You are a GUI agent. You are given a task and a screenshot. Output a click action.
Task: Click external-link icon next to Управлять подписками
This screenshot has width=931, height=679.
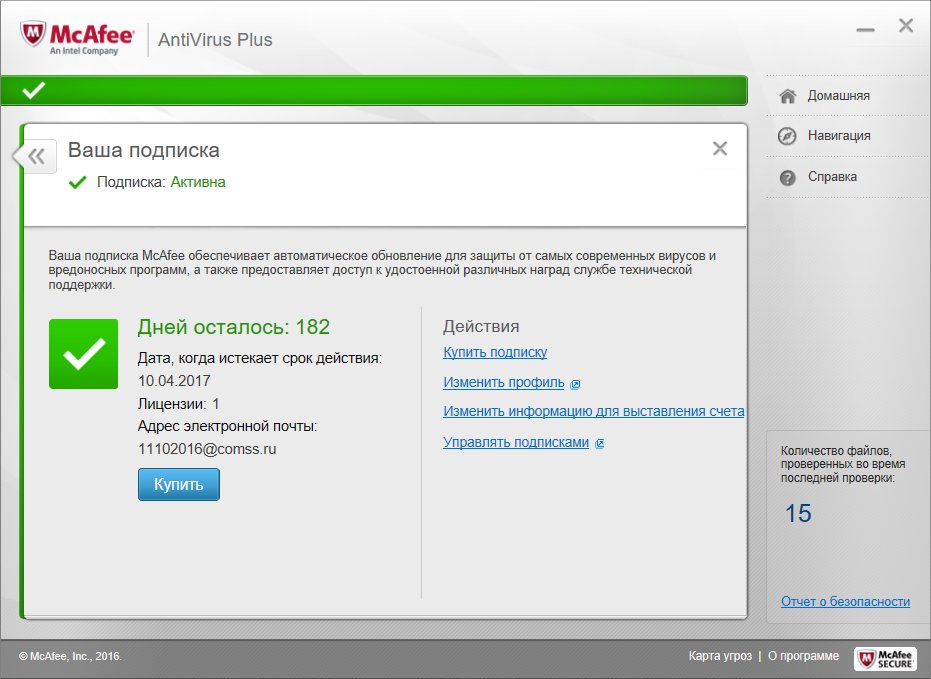tap(600, 443)
